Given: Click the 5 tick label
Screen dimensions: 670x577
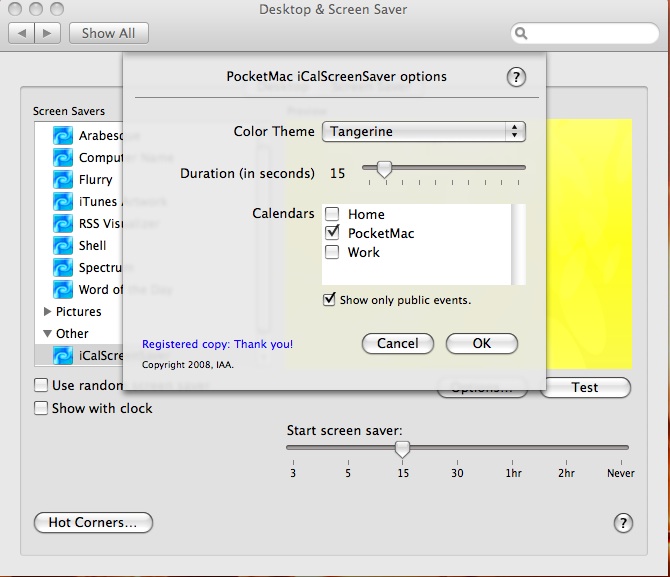Looking at the screenshot, I should (348, 473).
